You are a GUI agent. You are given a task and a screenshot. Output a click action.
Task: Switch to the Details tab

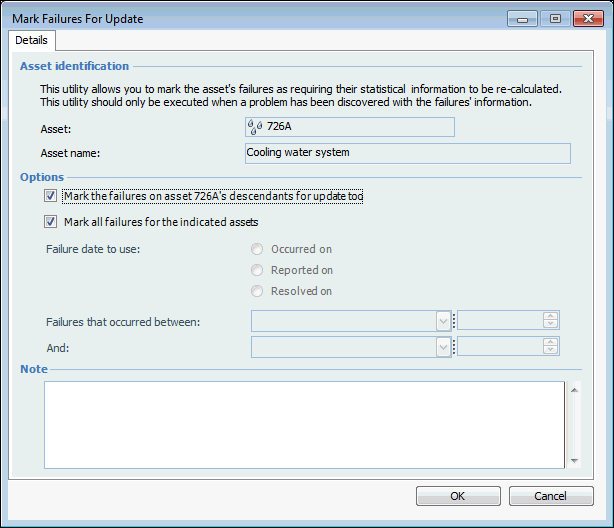coord(32,40)
